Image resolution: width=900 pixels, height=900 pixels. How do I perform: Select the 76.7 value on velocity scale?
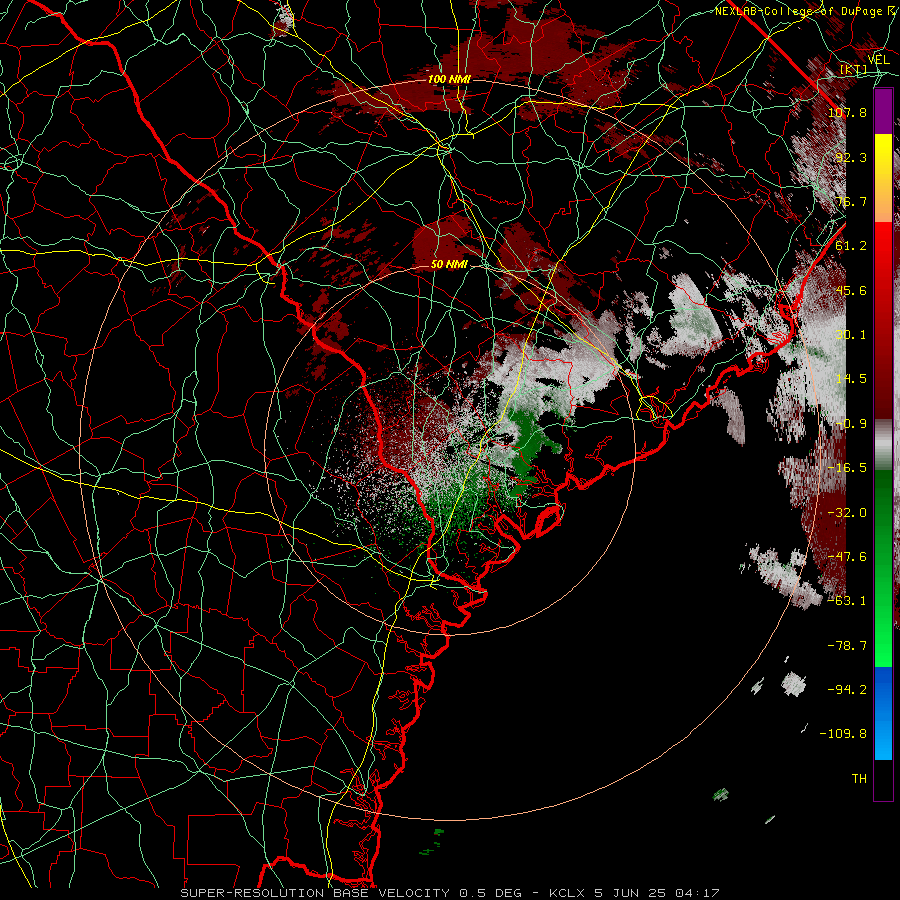click(851, 201)
